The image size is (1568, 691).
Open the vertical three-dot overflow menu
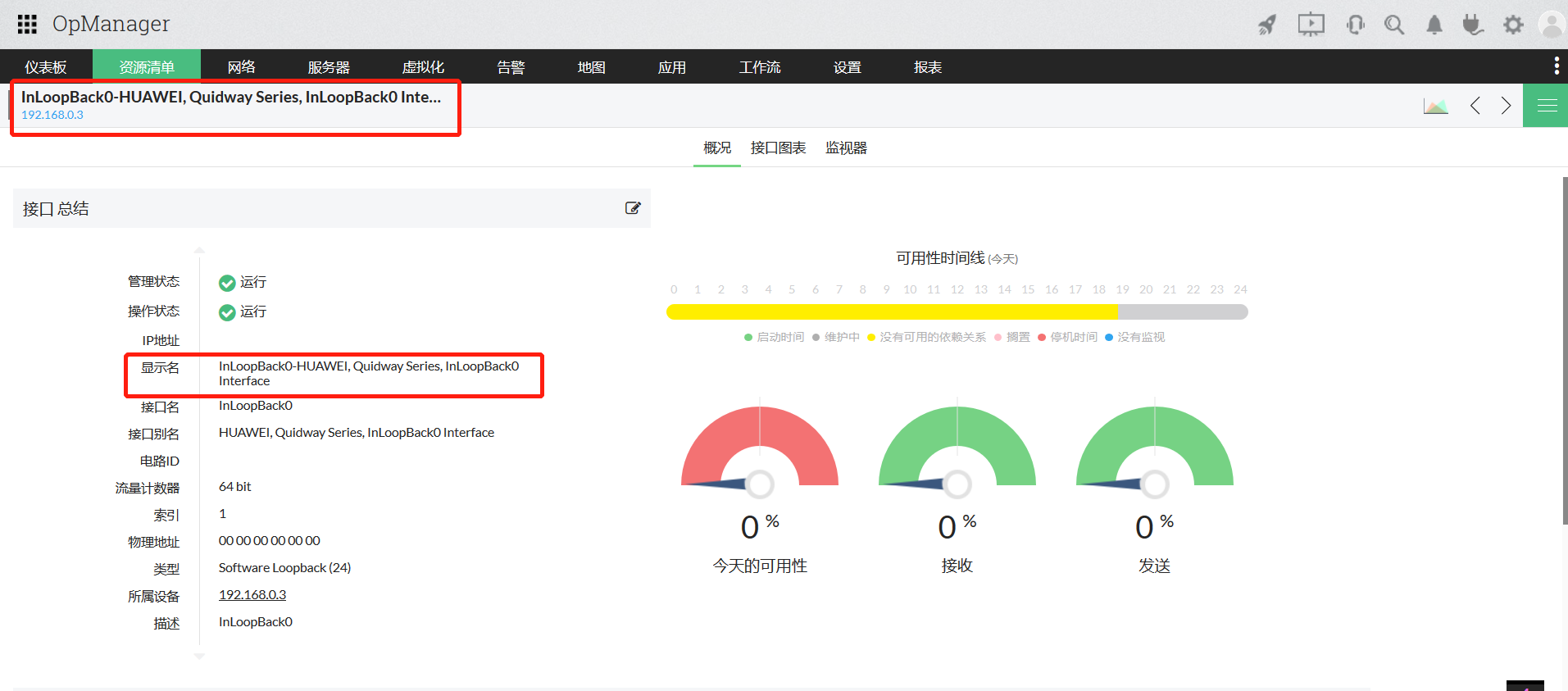coord(1557,66)
